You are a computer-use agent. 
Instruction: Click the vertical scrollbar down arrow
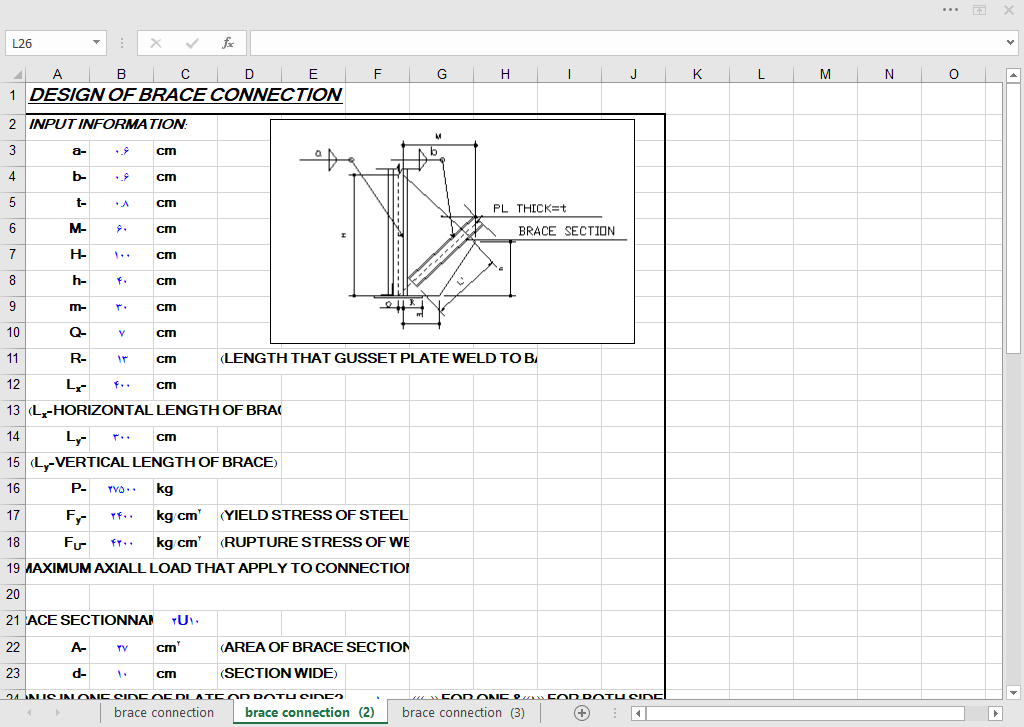pos(1013,692)
